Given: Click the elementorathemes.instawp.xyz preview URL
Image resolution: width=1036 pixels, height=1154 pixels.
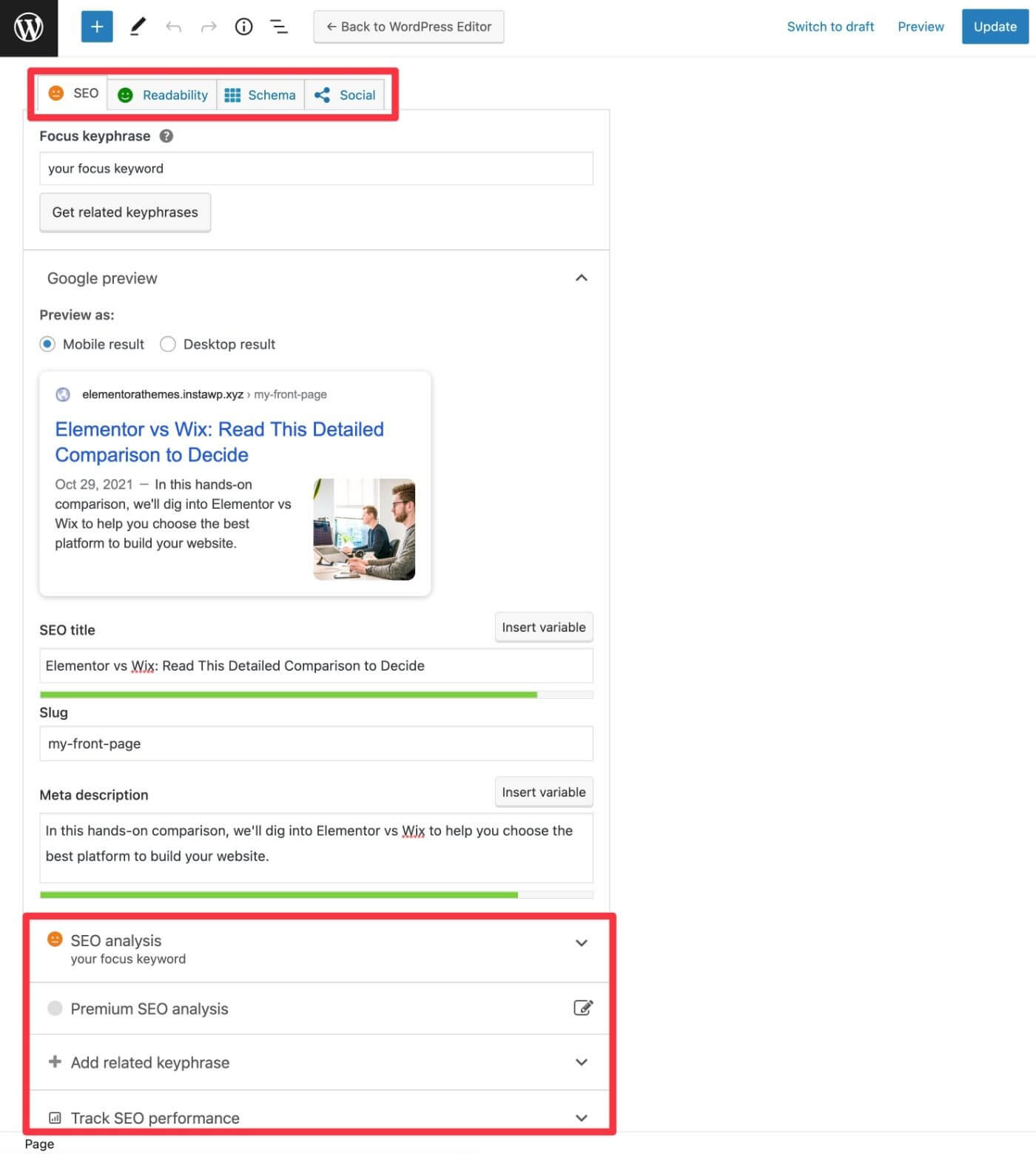Looking at the screenshot, I should pyautogui.click(x=163, y=394).
